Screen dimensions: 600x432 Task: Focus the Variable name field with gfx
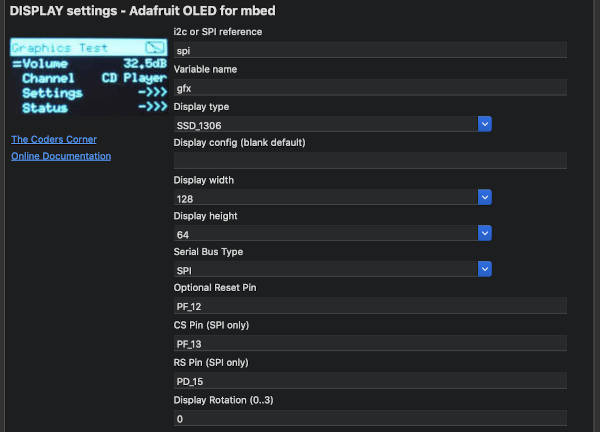[370, 88]
